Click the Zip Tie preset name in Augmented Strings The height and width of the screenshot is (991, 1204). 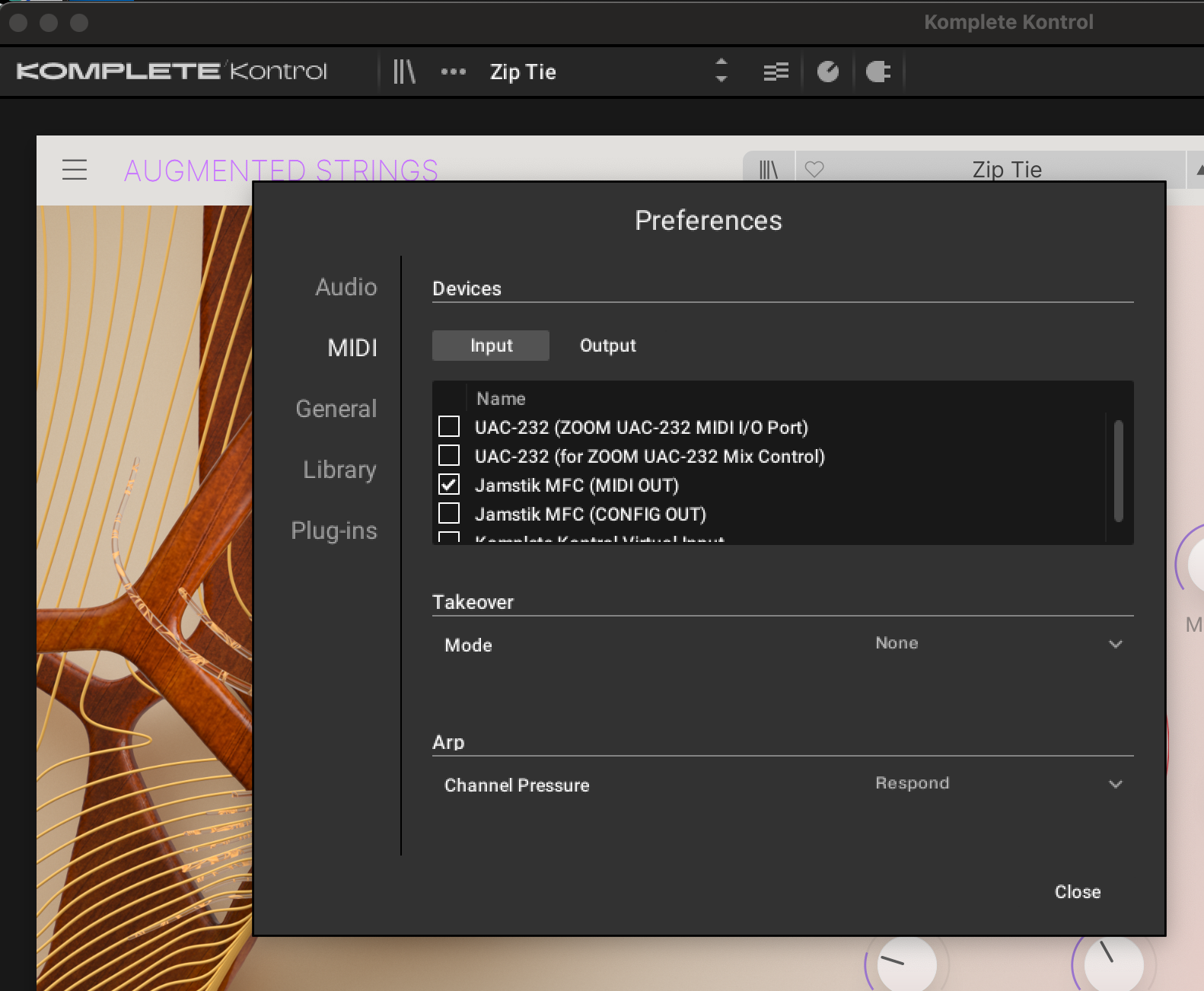pyautogui.click(x=1007, y=169)
